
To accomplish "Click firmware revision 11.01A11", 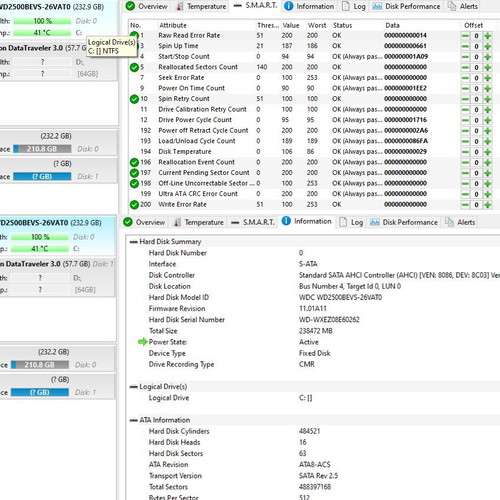I will 313,309.
